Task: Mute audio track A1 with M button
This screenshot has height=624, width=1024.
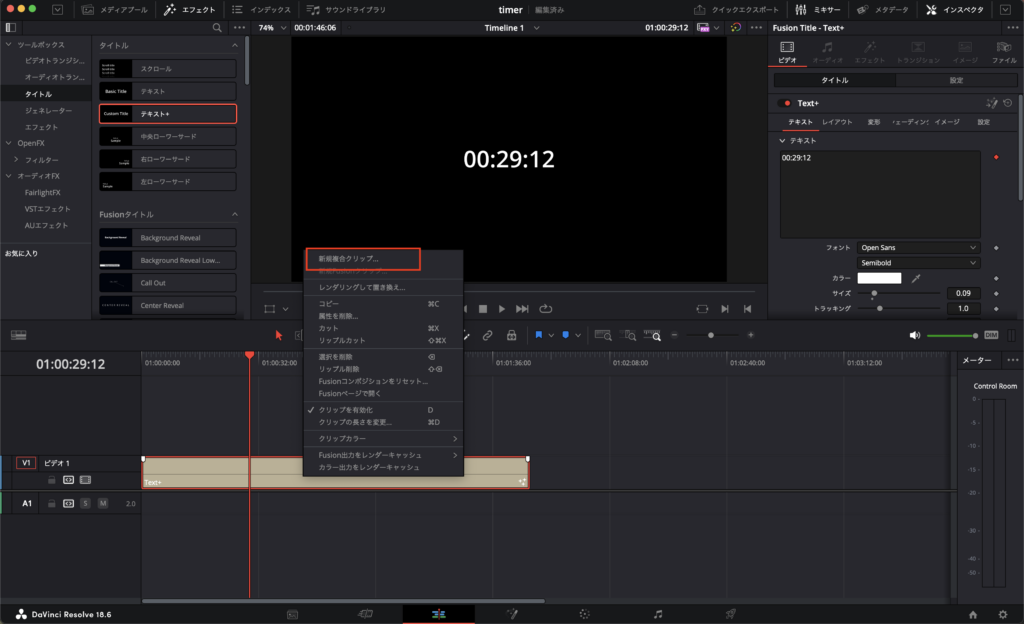Action: pyautogui.click(x=102, y=503)
